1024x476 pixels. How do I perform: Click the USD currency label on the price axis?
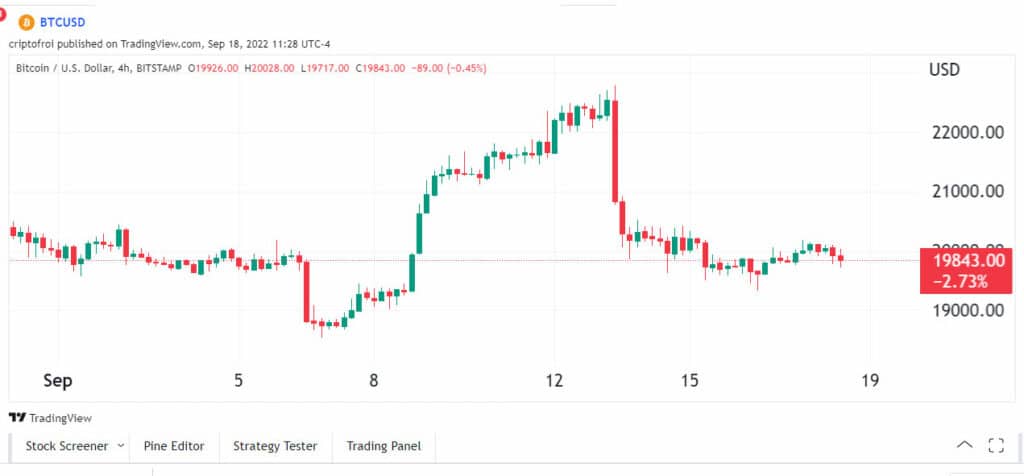pos(944,70)
